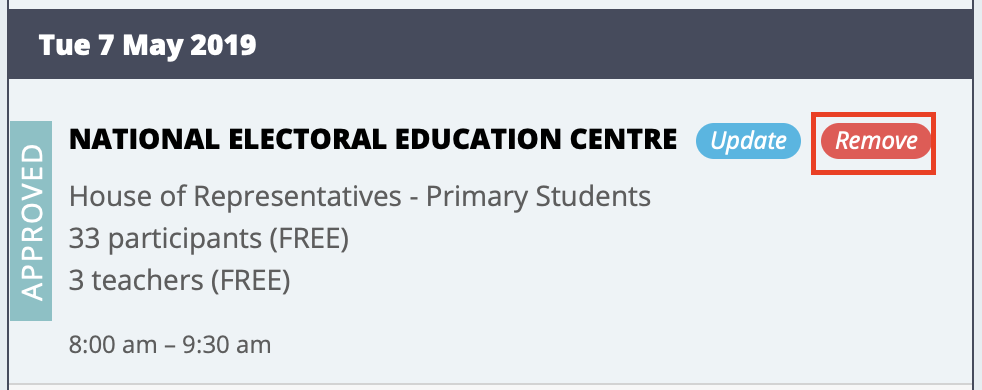Viewport: 982px width, 390px height.
Task: Click the word Representatives in the program line
Action: [x=297, y=197]
